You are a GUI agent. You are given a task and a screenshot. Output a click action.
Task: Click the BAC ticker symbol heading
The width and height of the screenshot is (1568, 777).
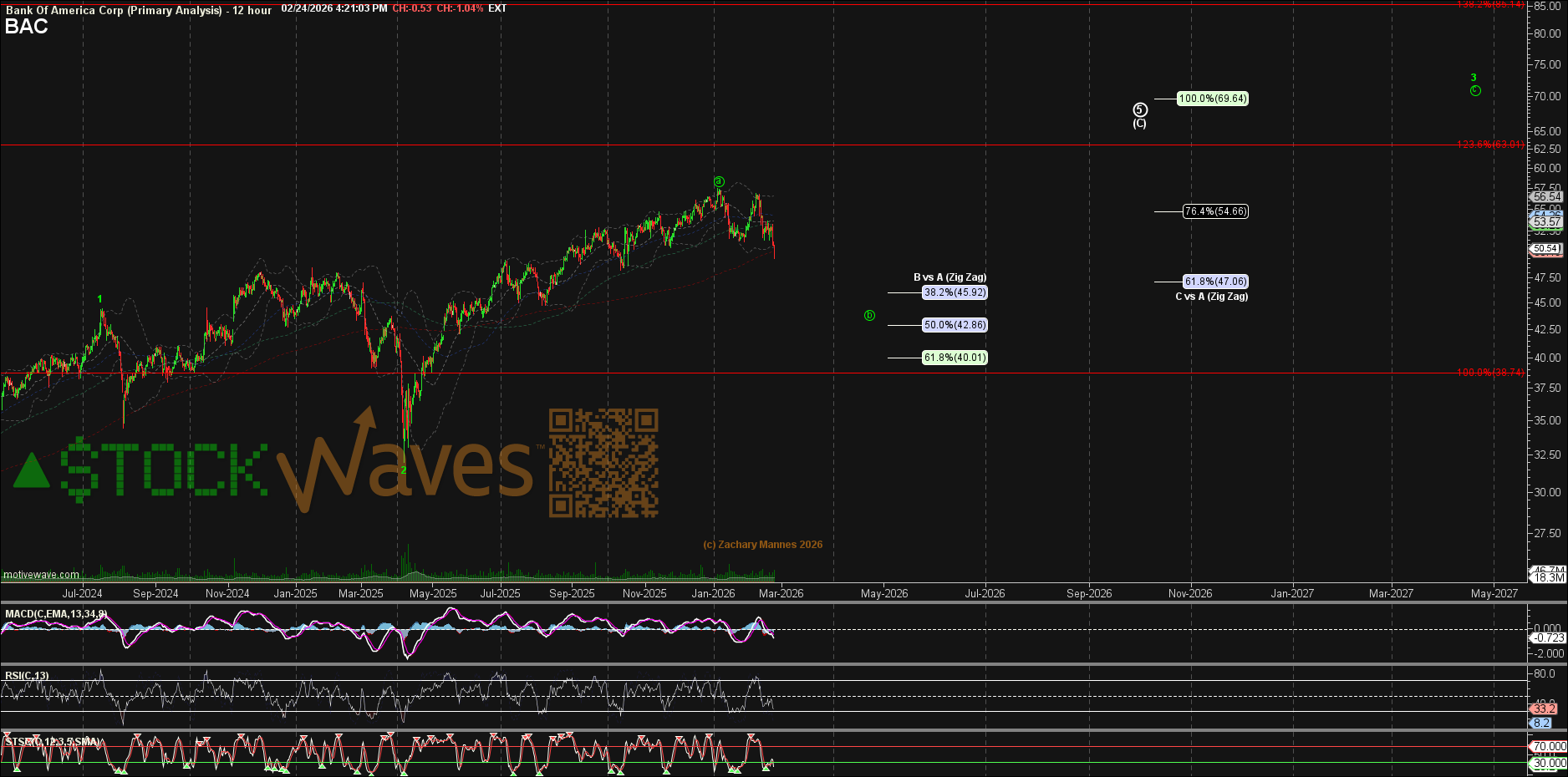coord(27,27)
